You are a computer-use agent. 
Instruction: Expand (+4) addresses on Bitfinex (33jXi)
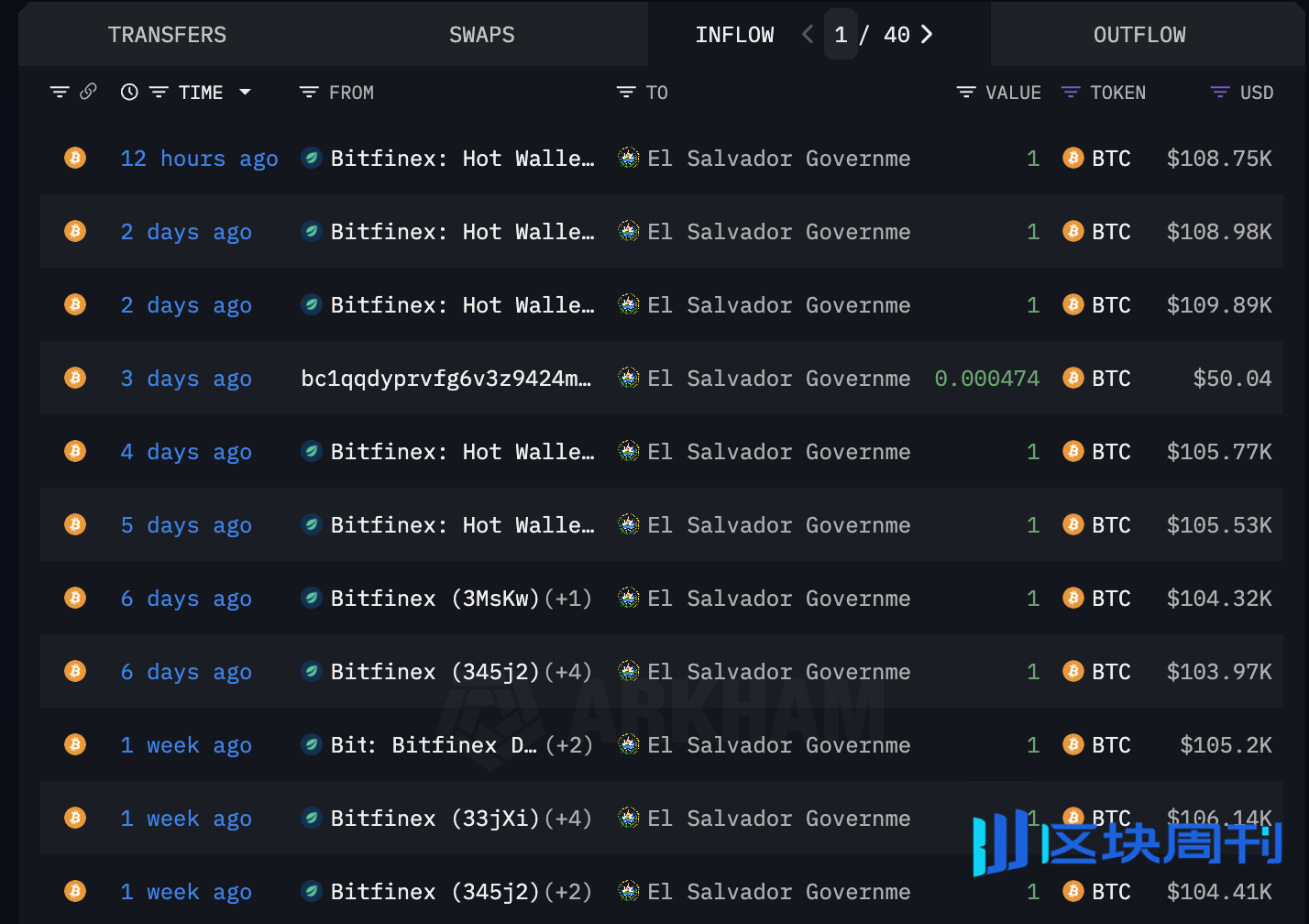568,819
